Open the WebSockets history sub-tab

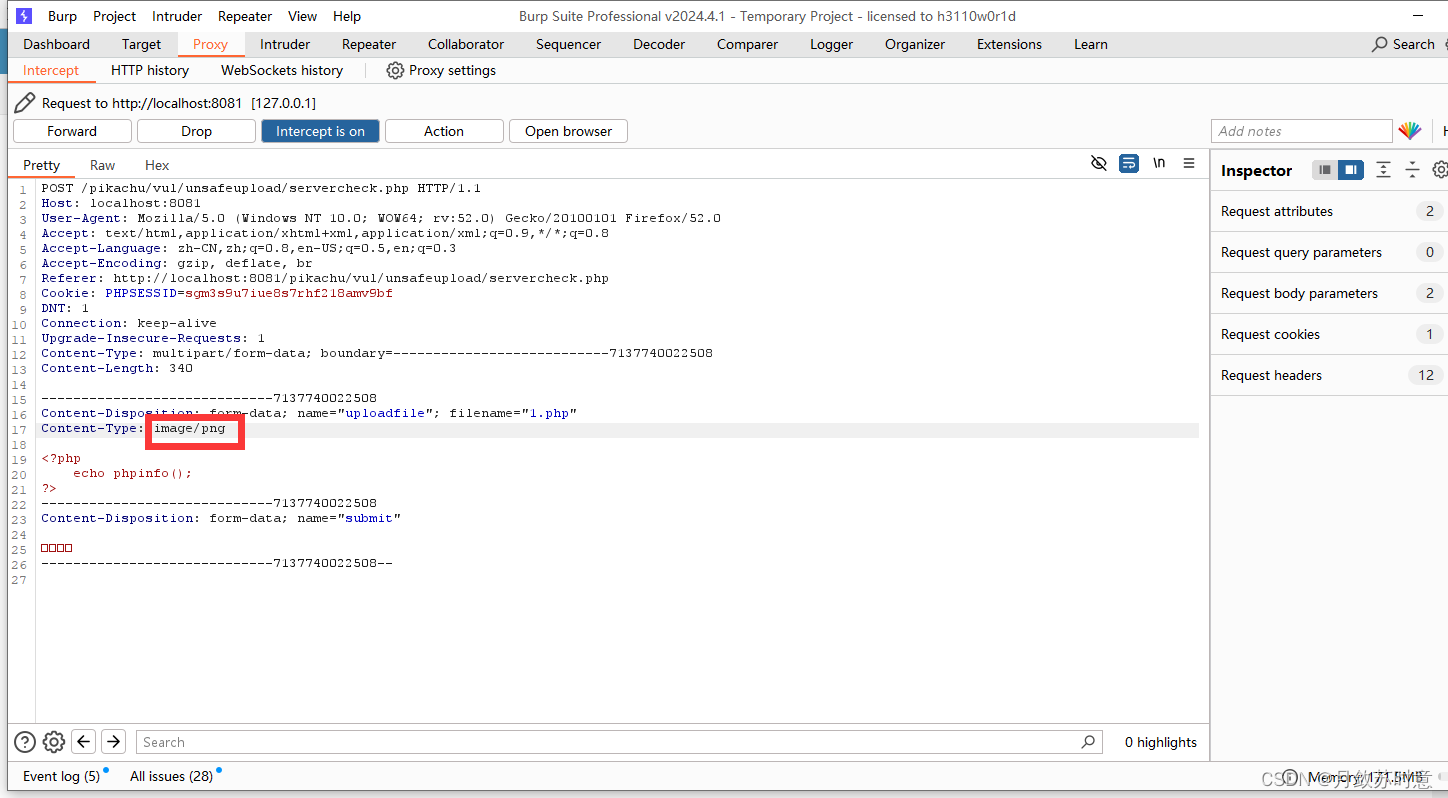(x=282, y=70)
